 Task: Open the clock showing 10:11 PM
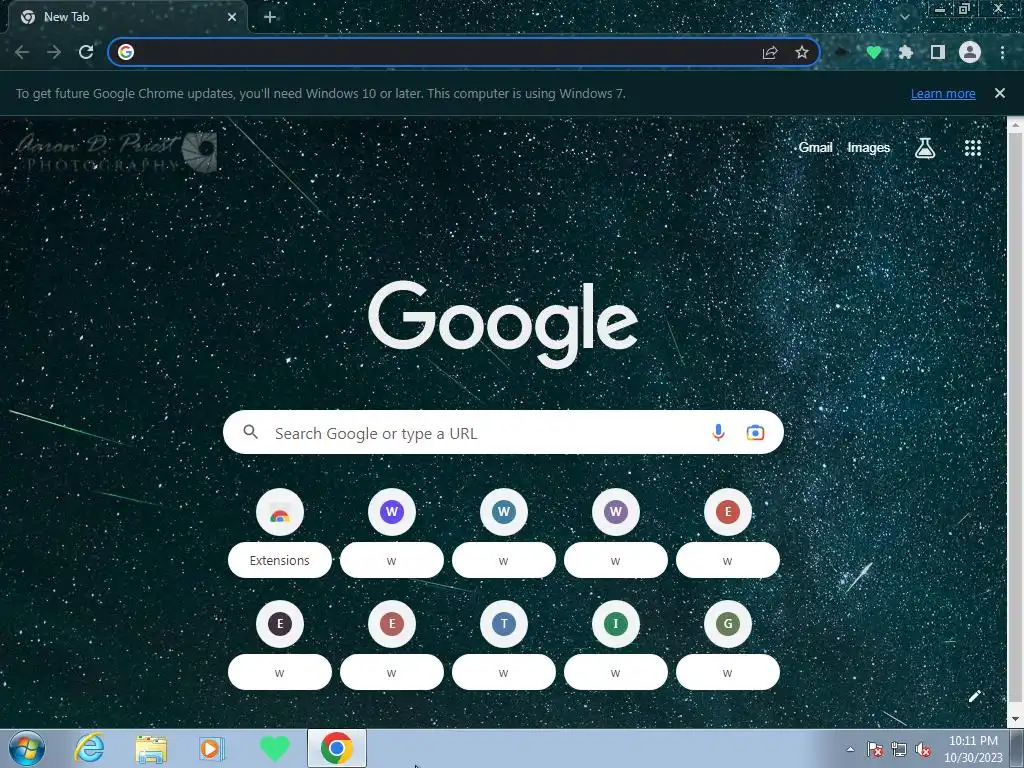tap(973, 749)
